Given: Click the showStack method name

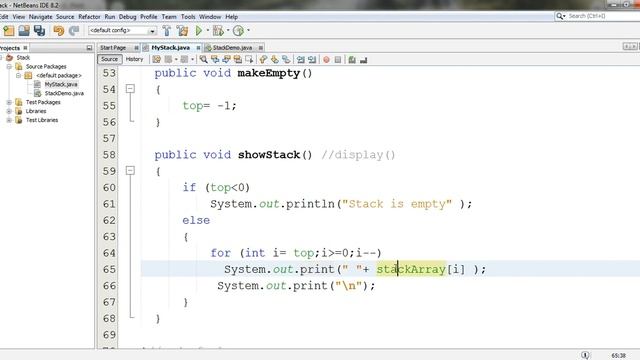Looking at the screenshot, I should [269, 155].
